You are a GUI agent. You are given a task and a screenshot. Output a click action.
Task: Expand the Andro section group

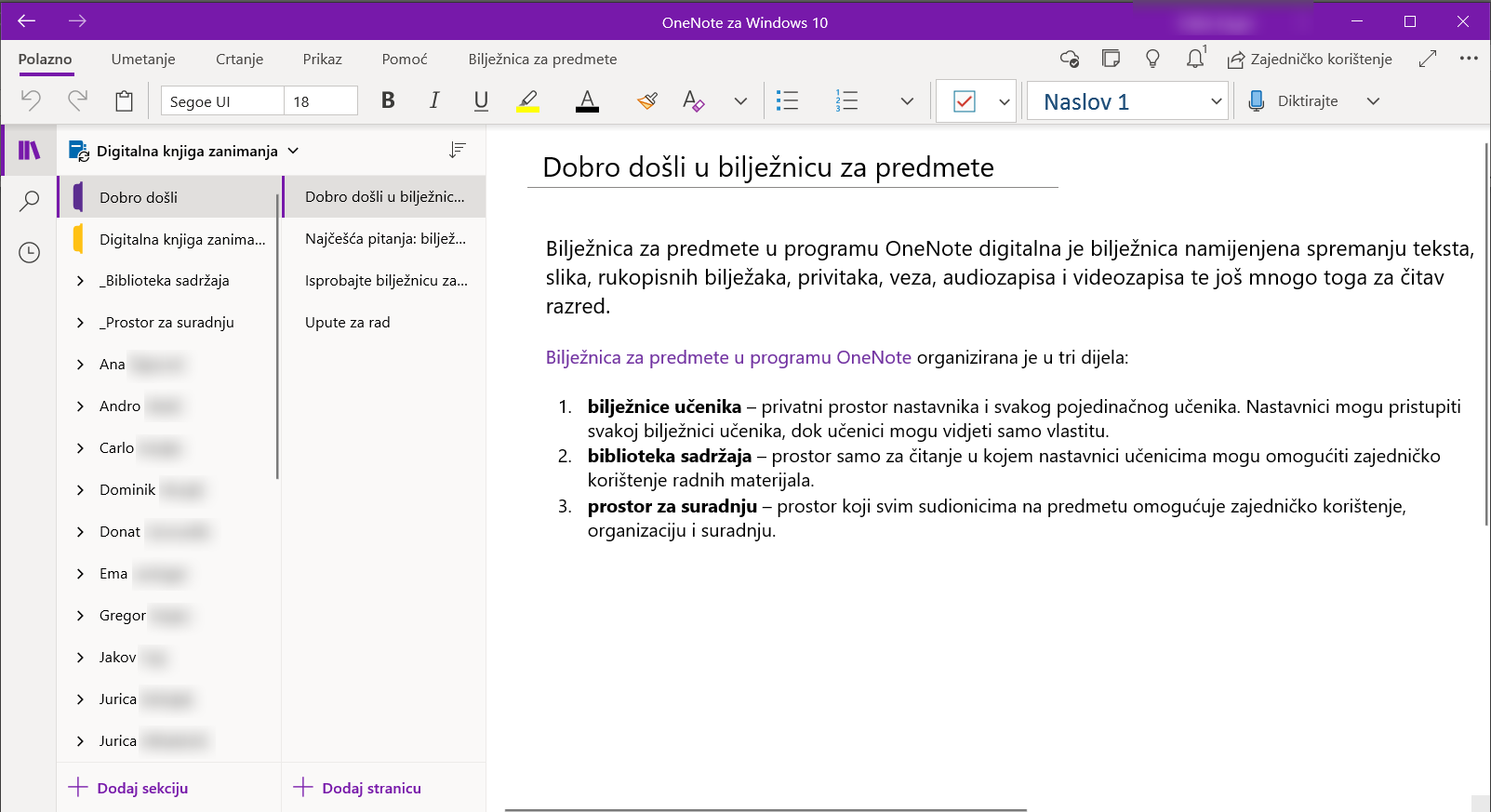[x=80, y=406]
